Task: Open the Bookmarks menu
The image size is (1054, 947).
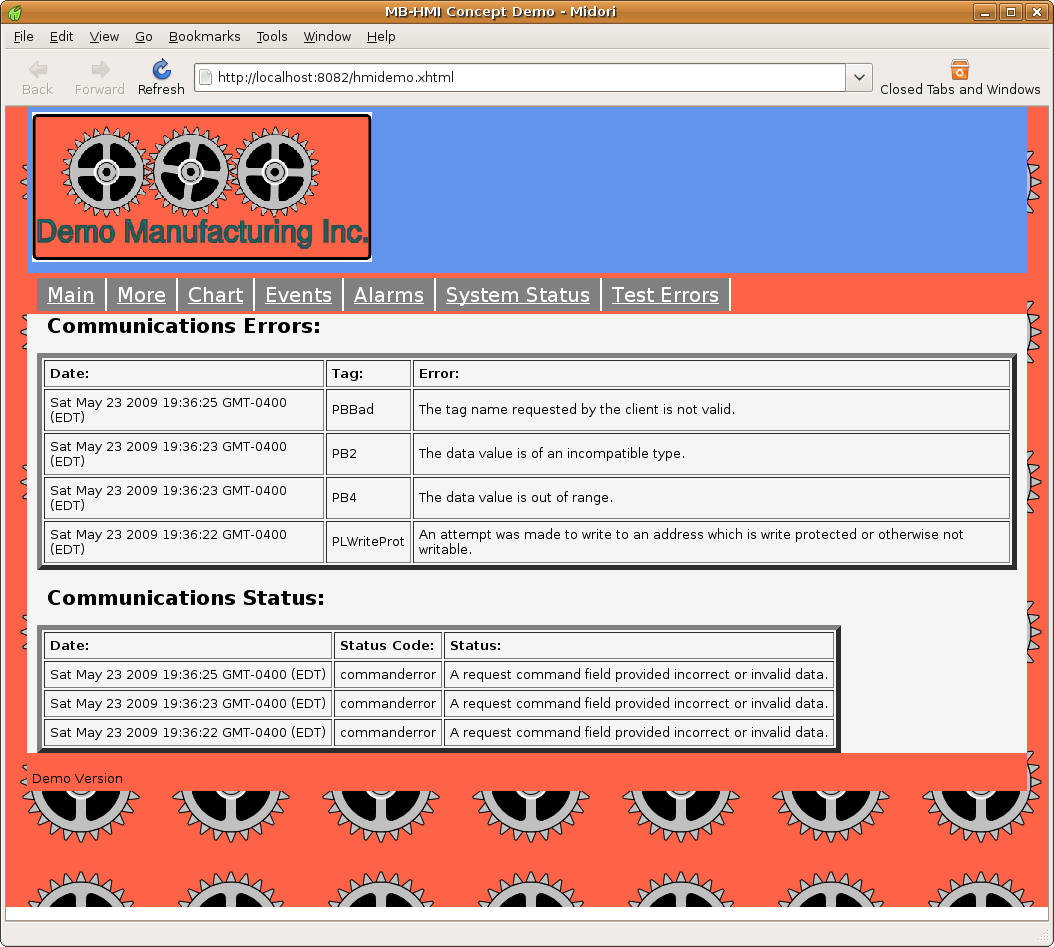Action: point(204,36)
